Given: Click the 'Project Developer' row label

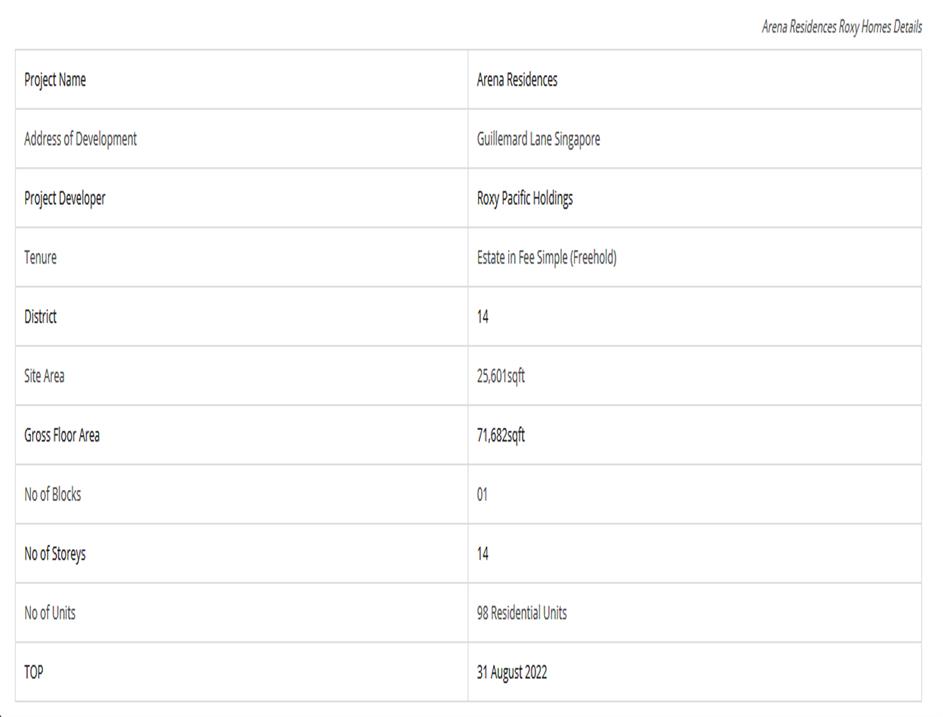Looking at the screenshot, I should 65,199.
